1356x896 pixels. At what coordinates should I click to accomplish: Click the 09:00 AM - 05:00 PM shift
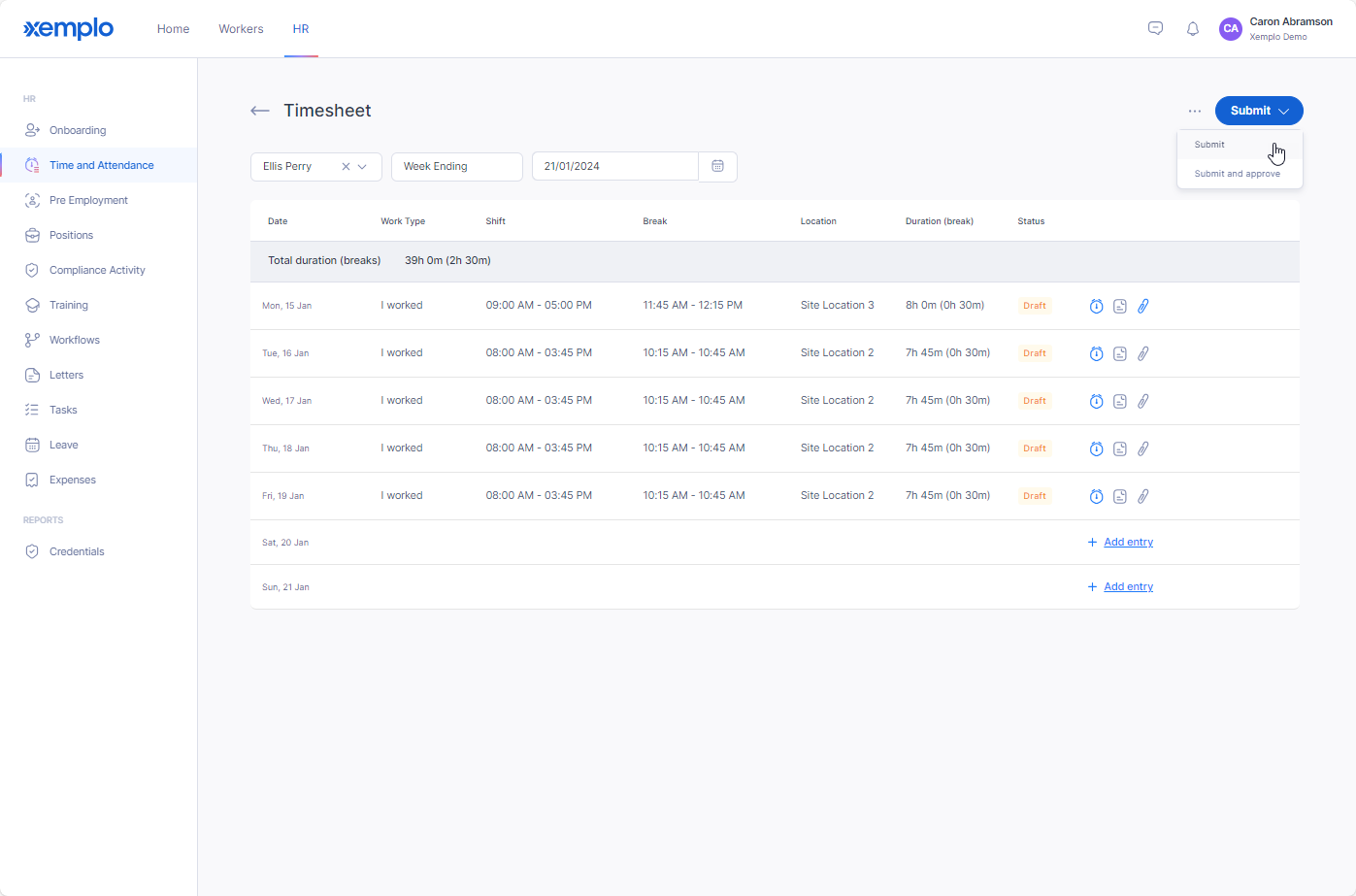539,305
